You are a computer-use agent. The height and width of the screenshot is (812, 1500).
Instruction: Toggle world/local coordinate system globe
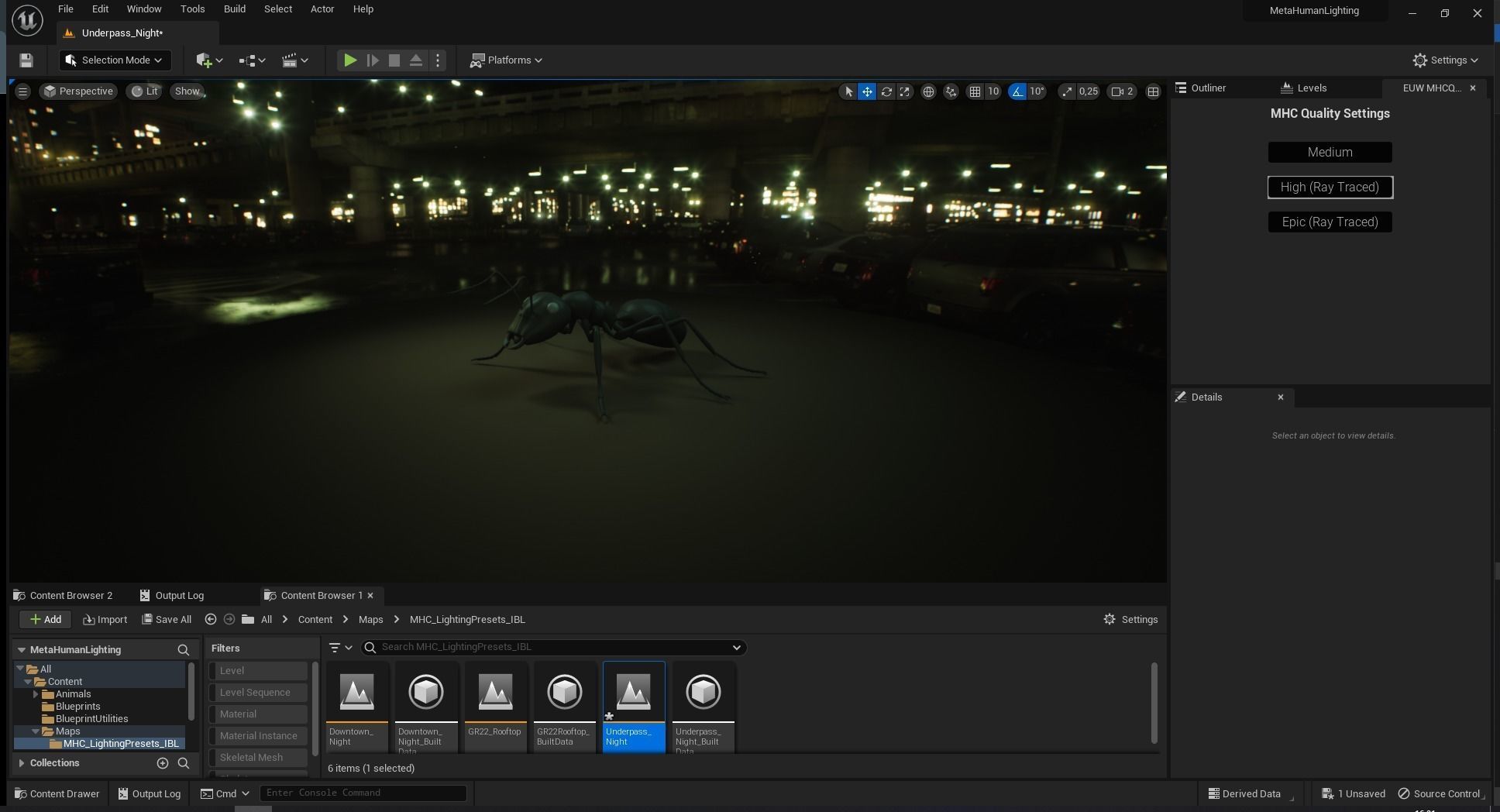point(928,91)
